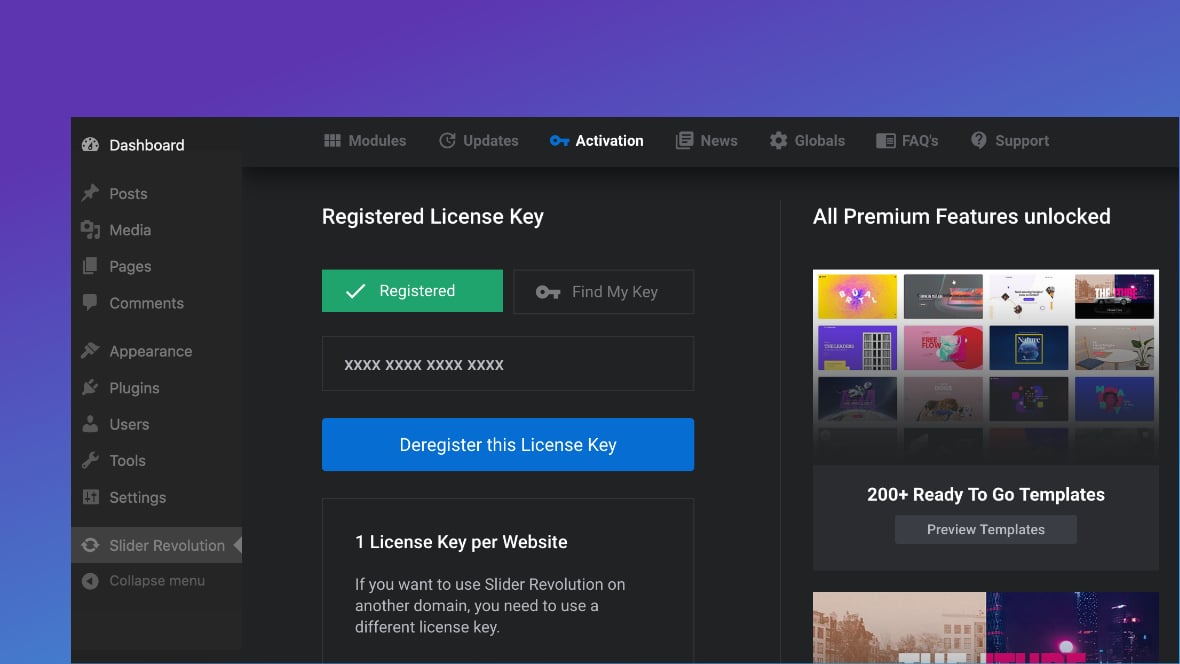Click the green Registered button
This screenshot has height=664, width=1180.
pyautogui.click(x=412, y=291)
